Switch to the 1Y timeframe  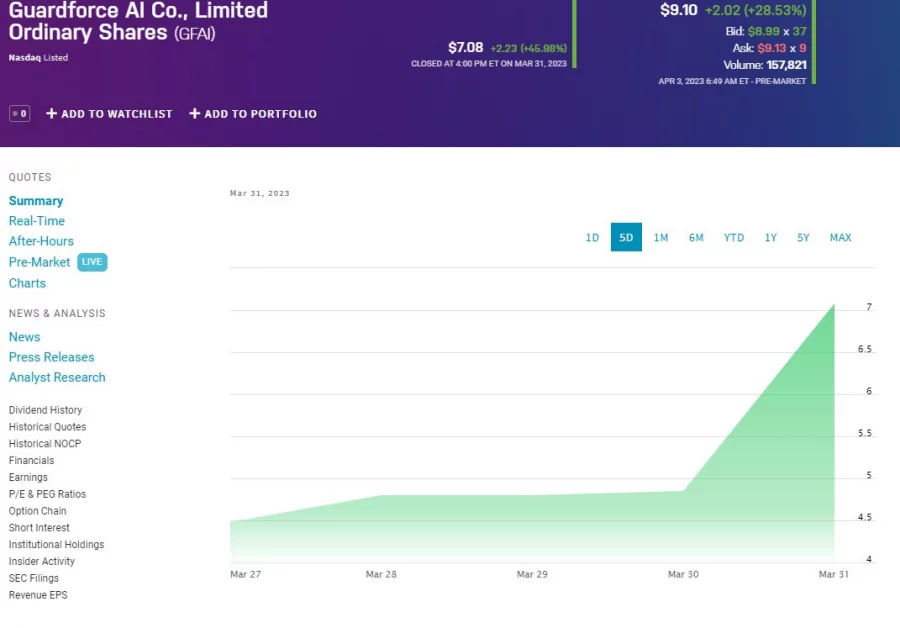770,237
